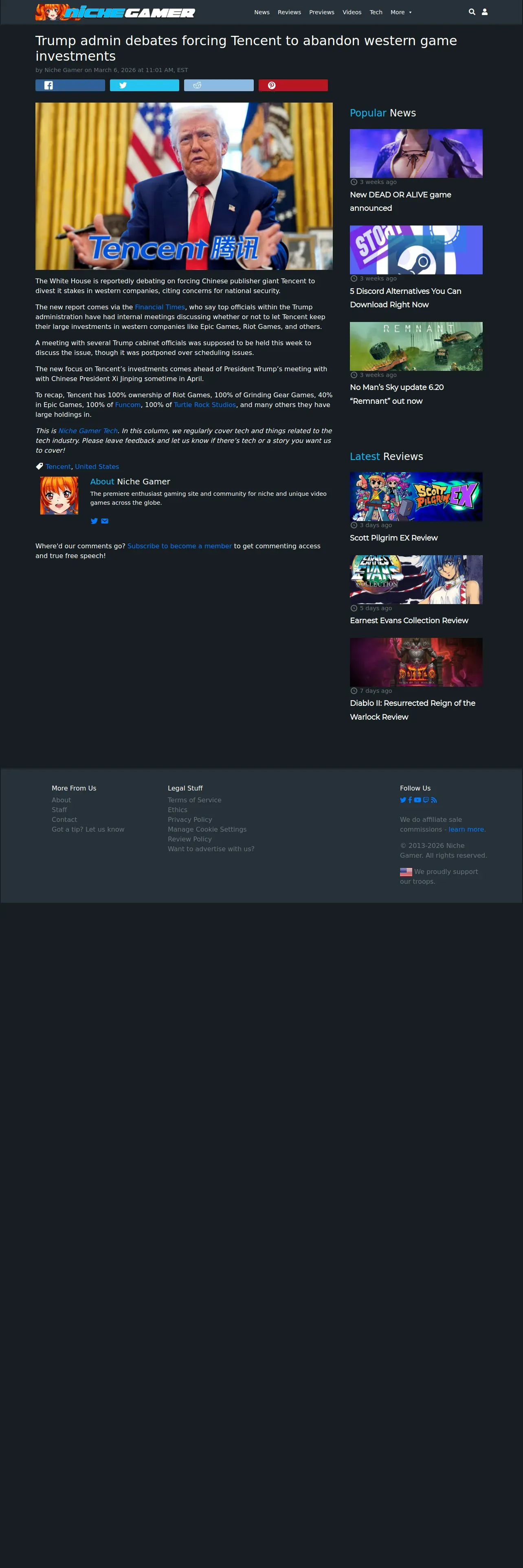Open Earnest Evans Collection thumbnail

416,580
